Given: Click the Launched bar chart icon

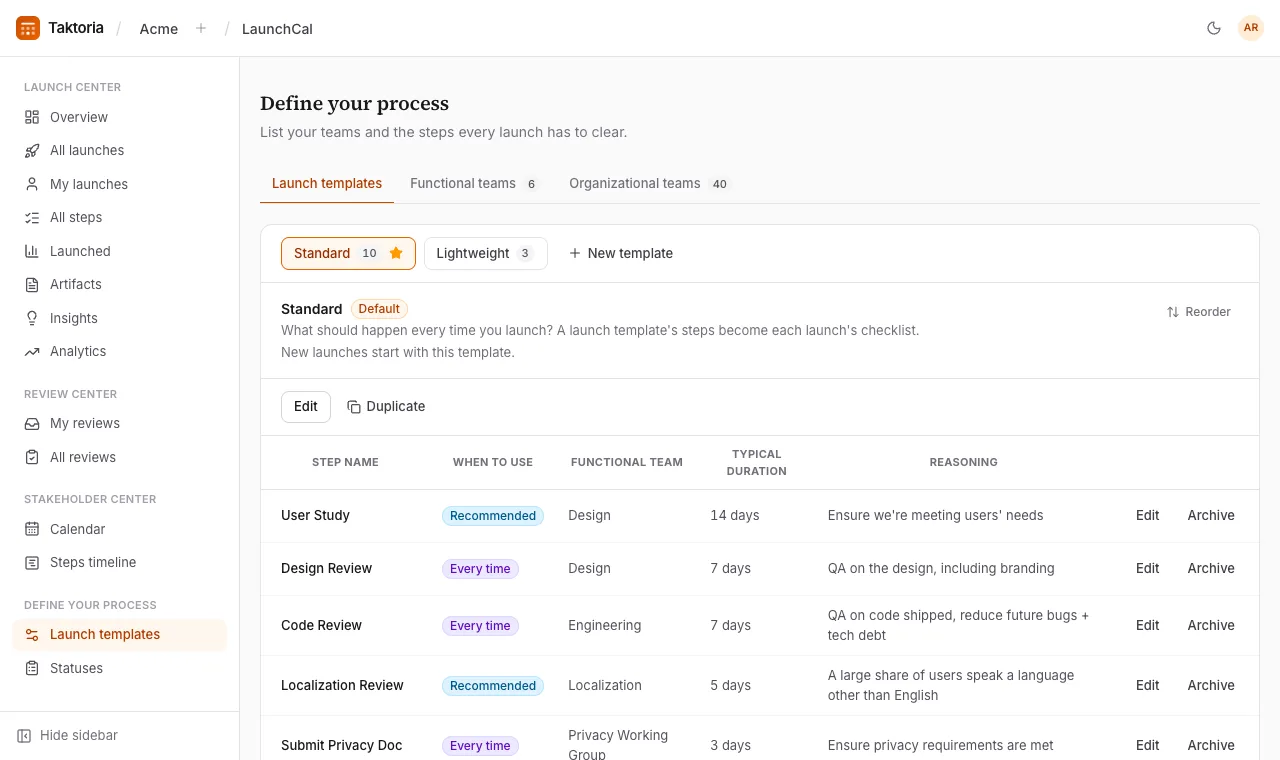Looking at the screenshot, I should click(x=32, y=251).
